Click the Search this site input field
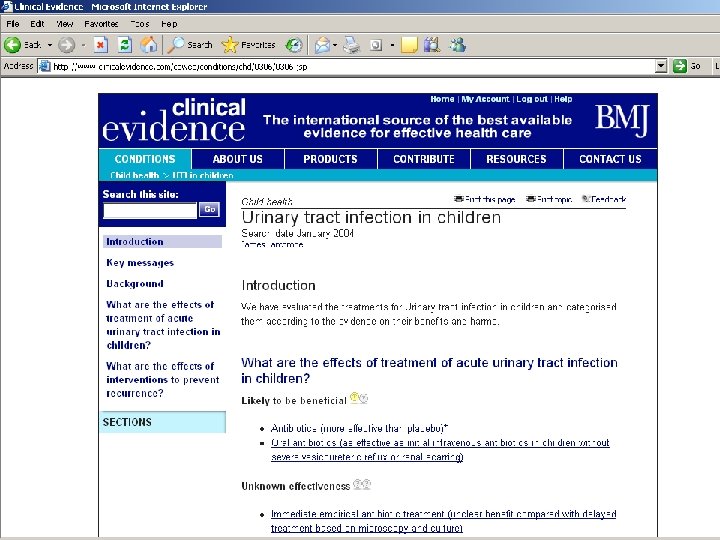The width and height of the screenshot is (720, 540). coord(150,211)
